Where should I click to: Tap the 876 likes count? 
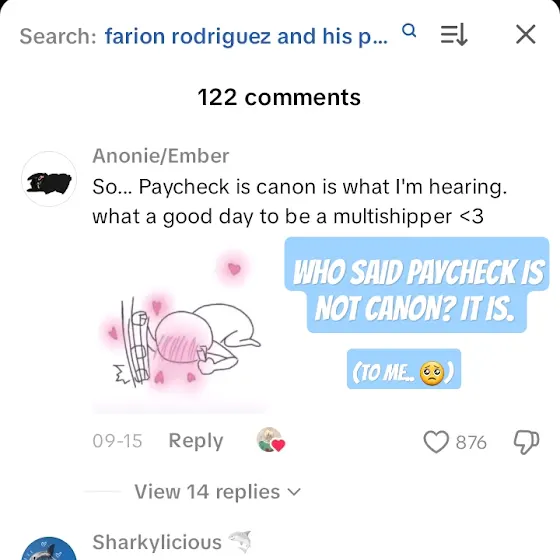[x=471, y=442]
